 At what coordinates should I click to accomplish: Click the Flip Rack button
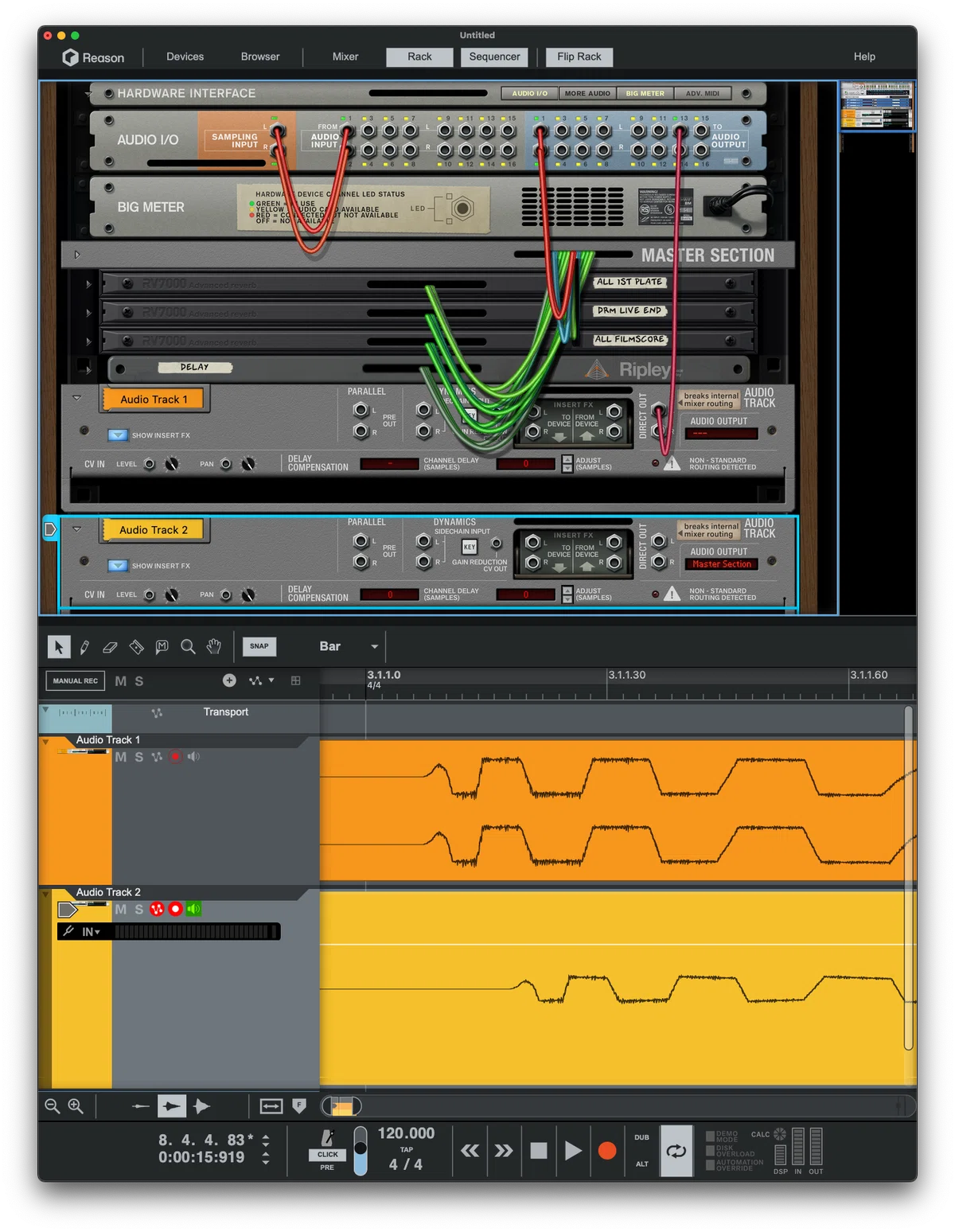click(579, 57)
